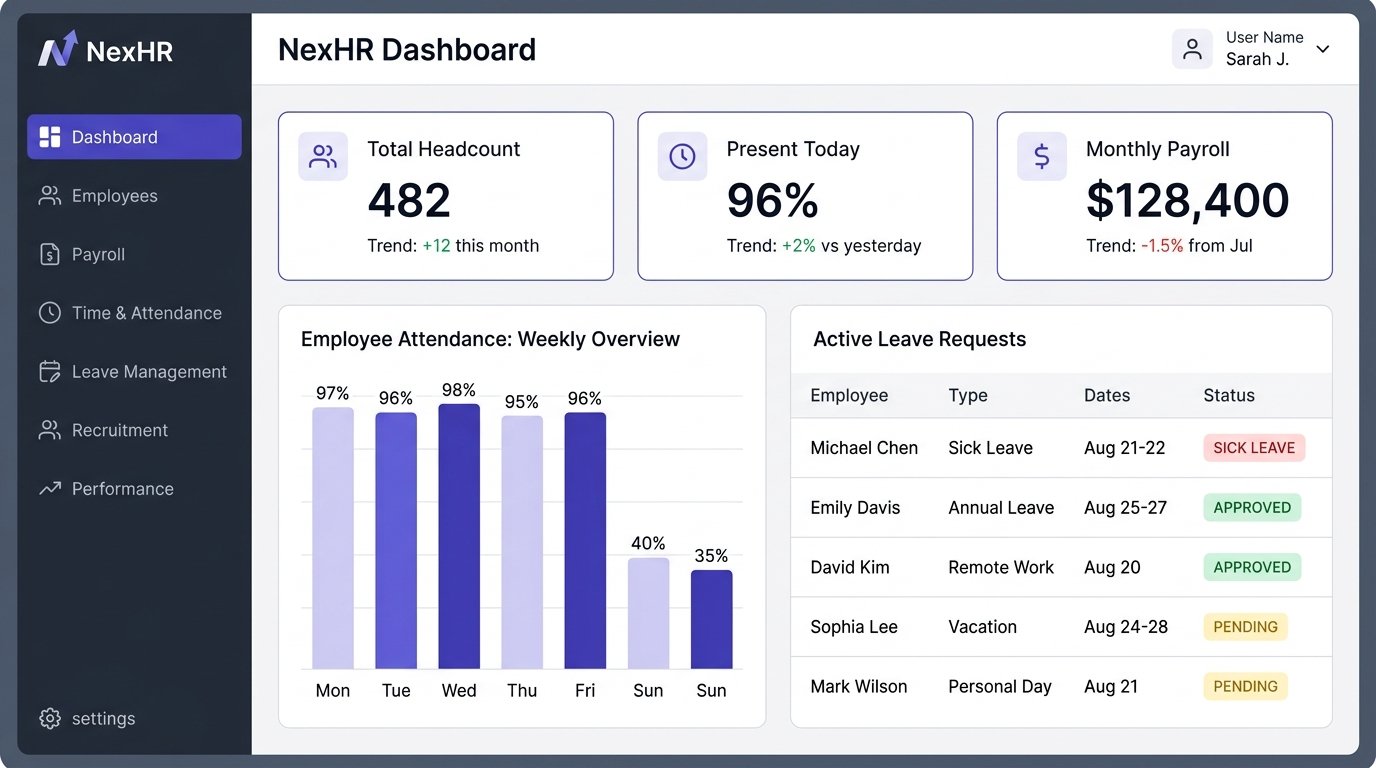Click the settings gear icon
The width and height of the screenshot is (1376, 768).
point(49,718)
